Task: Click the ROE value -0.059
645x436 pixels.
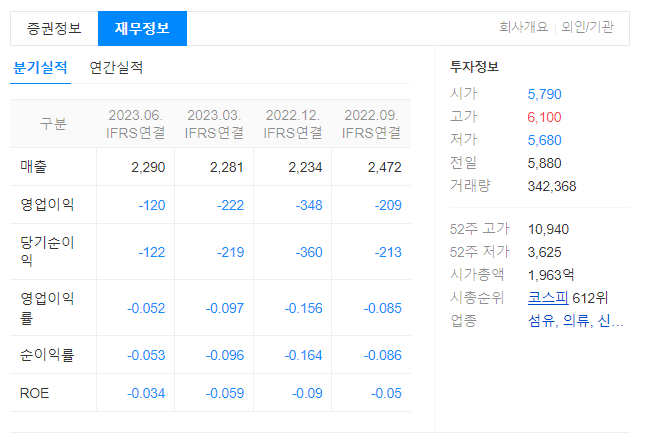Action: 225,394
